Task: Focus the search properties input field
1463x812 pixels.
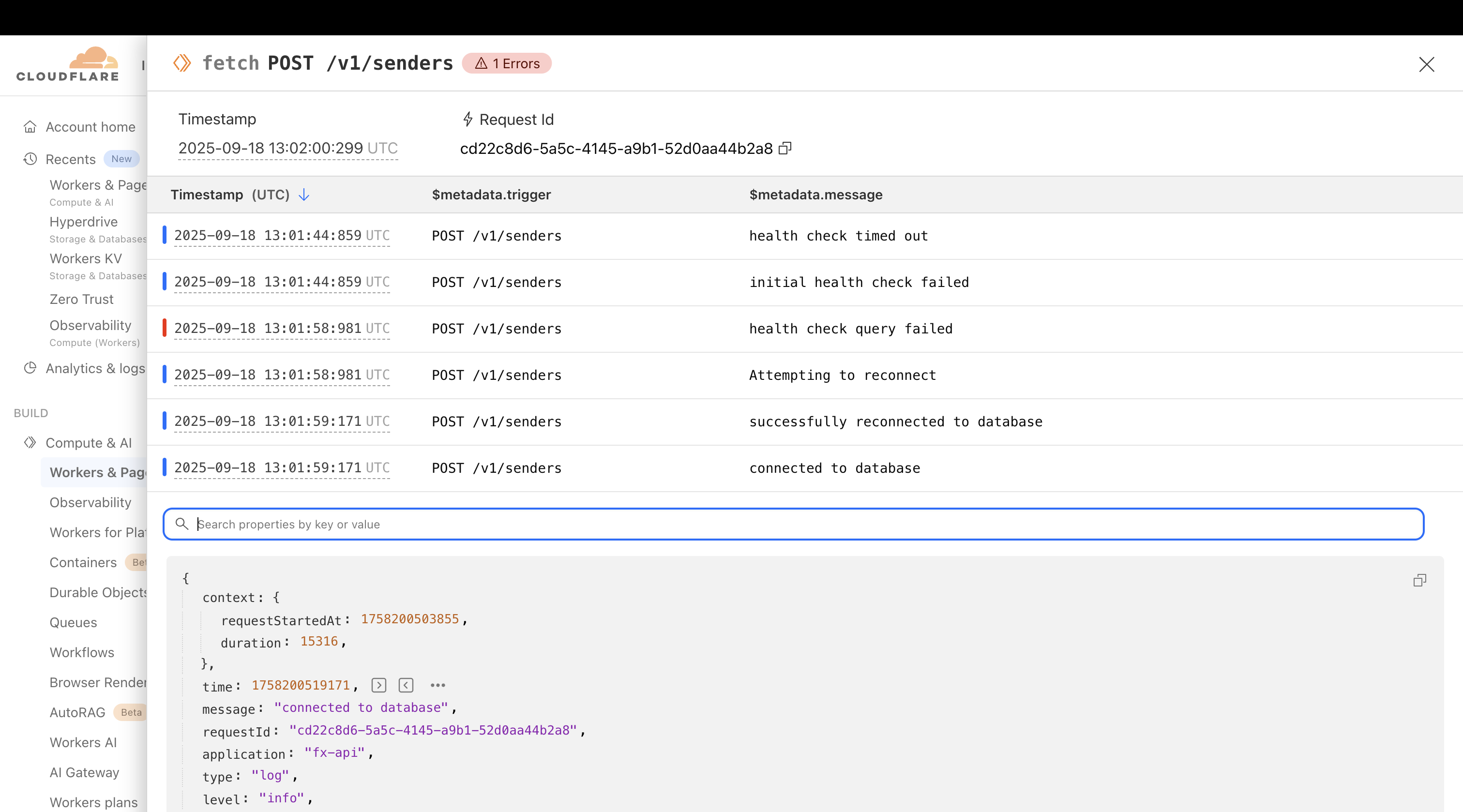Action: 793,524
